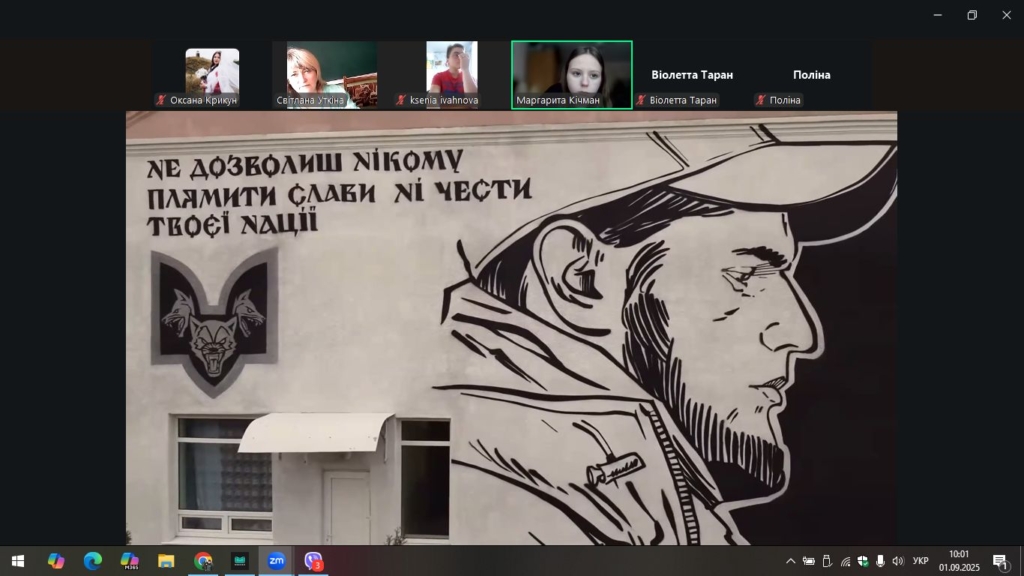The width and height of the screenshot is (1024, 576).
Task: Open Microsoft Edge from the taskbar
Action: (x=93, y=561)
